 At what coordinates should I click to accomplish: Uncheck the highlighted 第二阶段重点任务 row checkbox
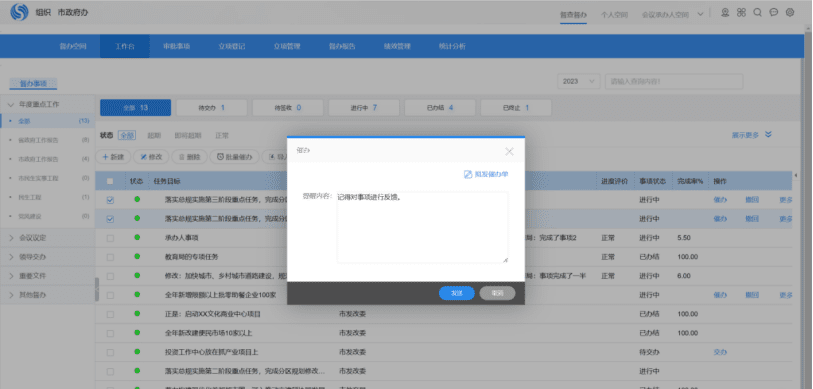(110, 219)
